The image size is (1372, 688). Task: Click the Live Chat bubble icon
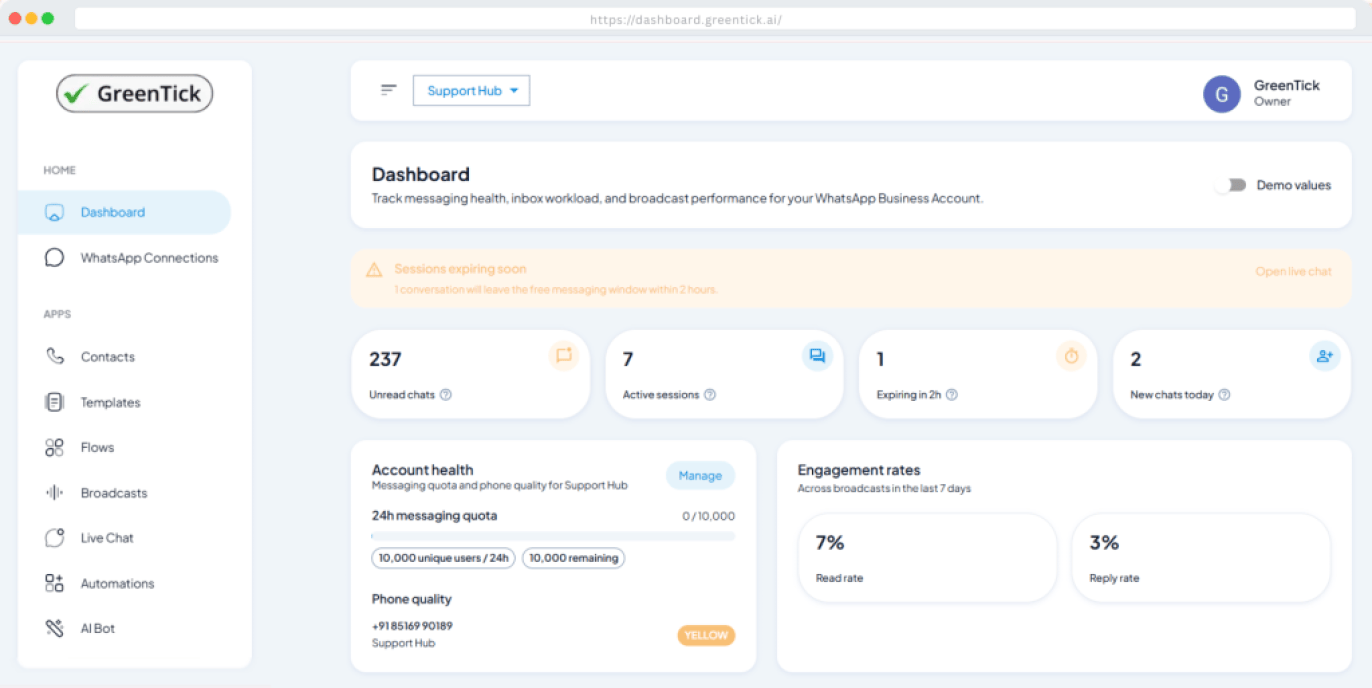(54, 538)
